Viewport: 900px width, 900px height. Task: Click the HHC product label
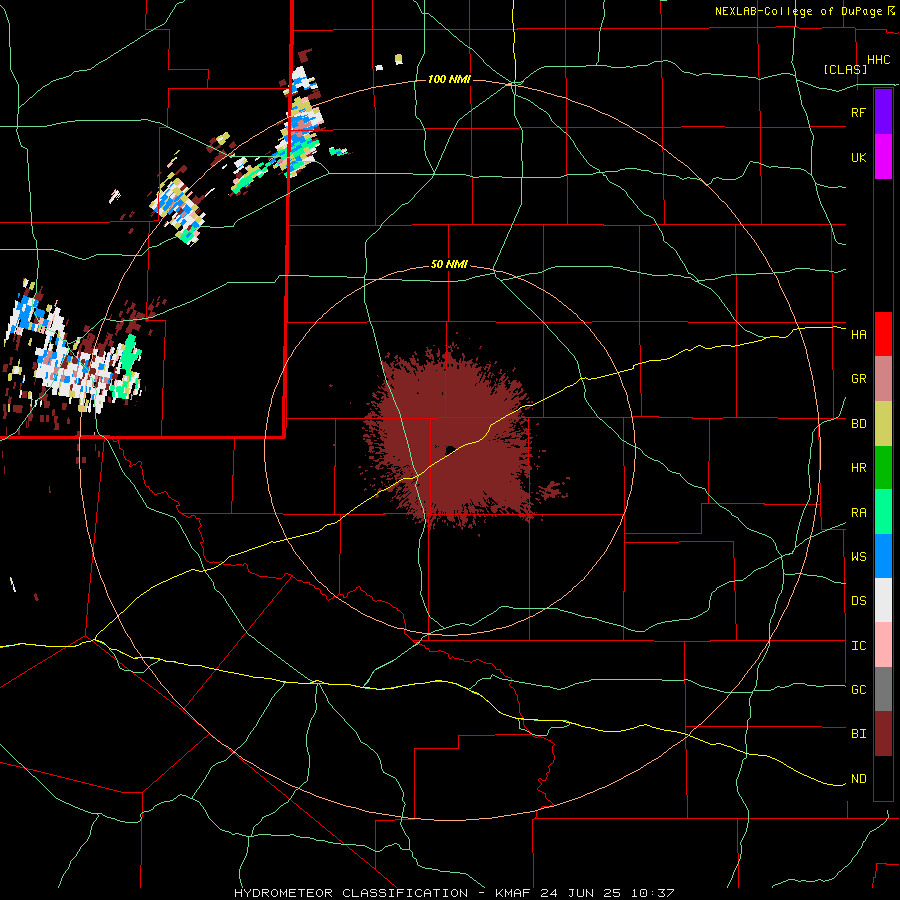click(x=878, y=60)
